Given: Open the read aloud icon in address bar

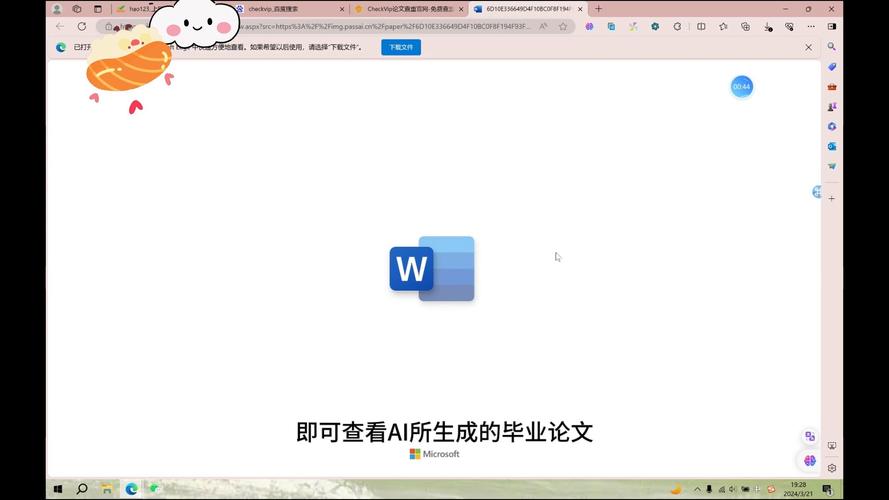Looking at the screenshot, I should [543, 27].
